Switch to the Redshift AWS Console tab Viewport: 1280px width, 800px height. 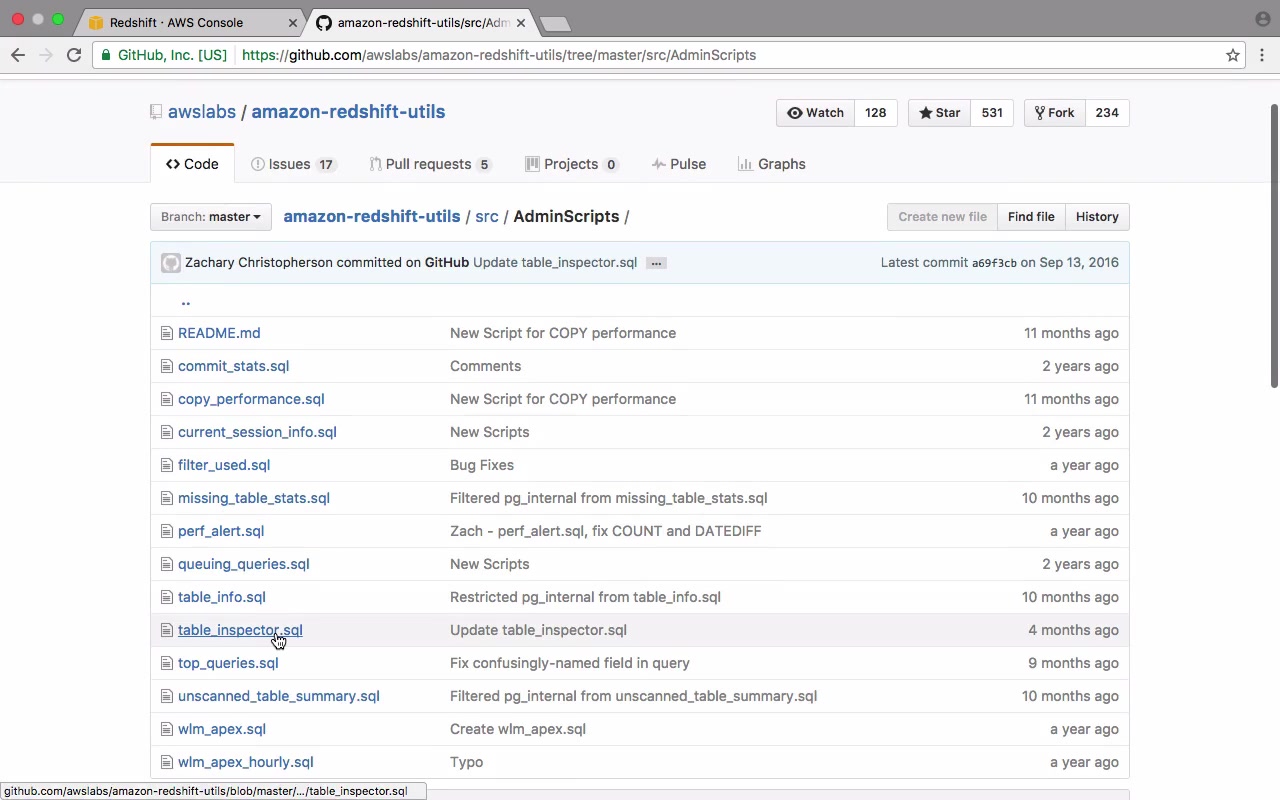pos(190,22)
